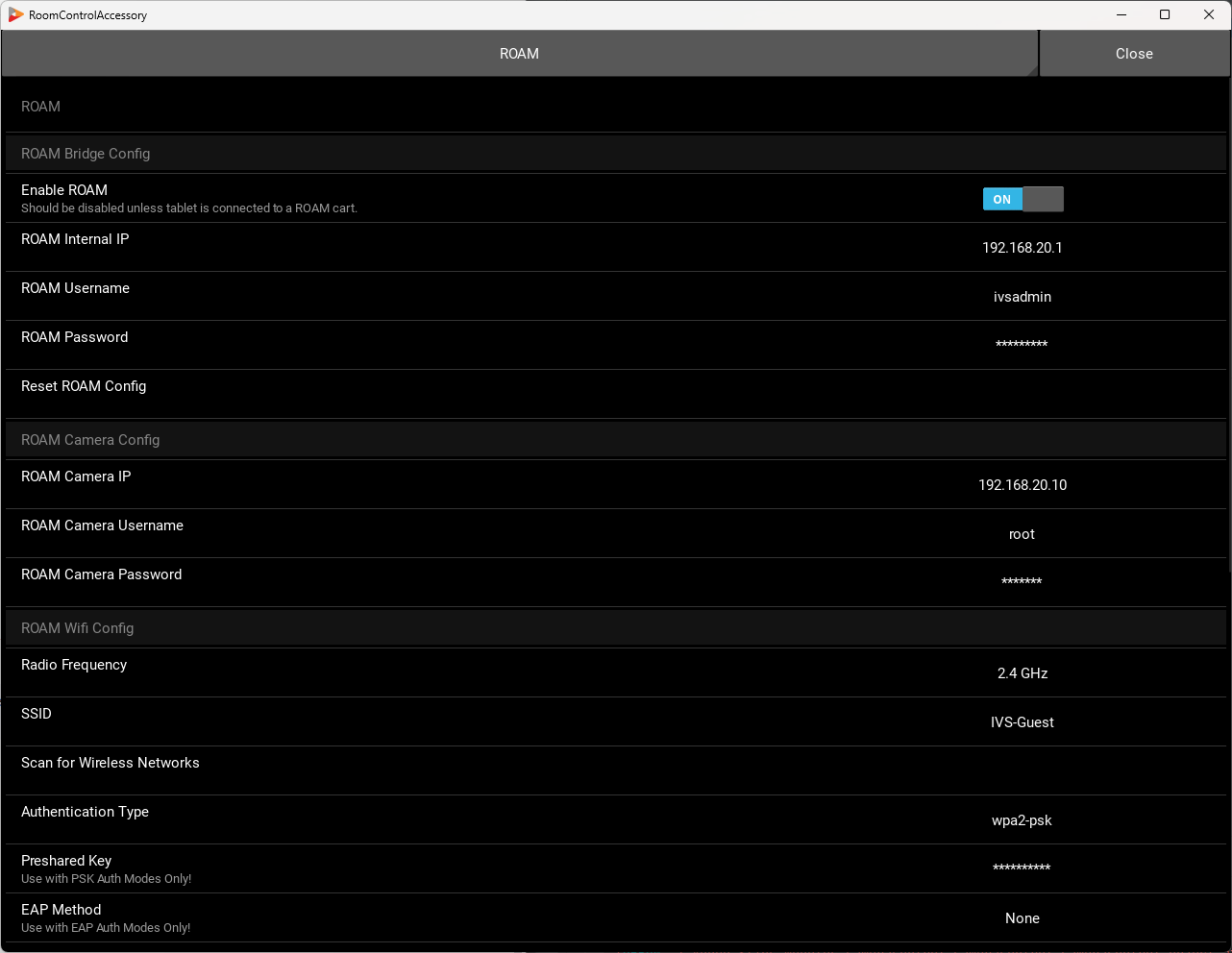Click the Close button in header
1232x953 pixels.
(1134, 54)
